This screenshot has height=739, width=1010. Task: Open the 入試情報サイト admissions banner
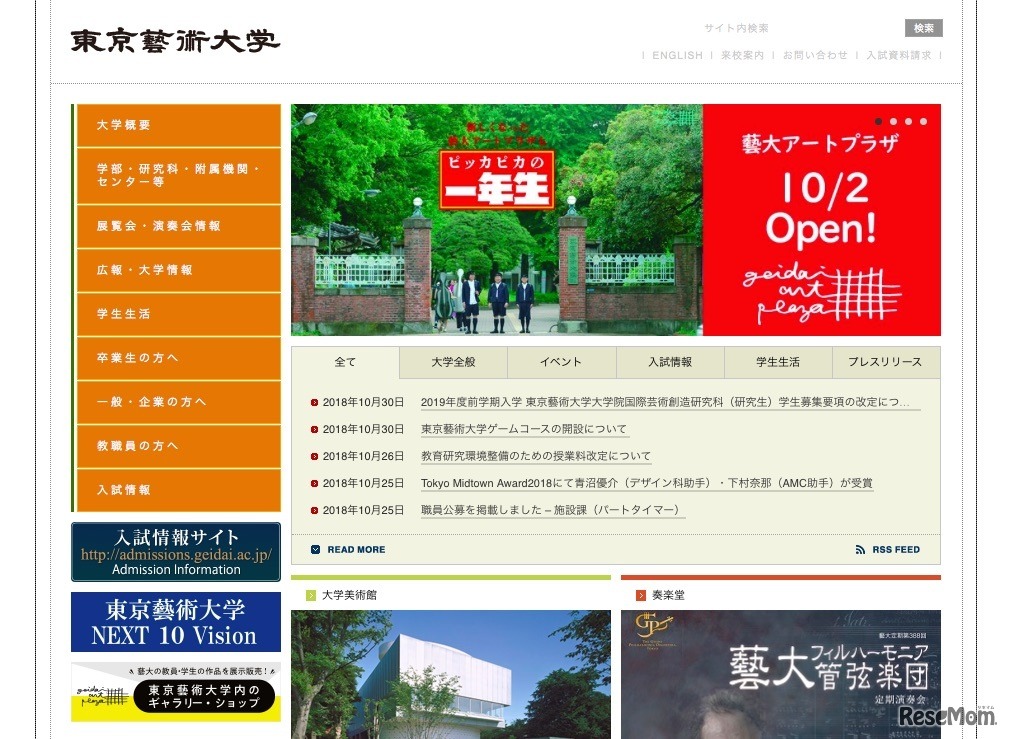pyautogui.click(x=176, y=552)
